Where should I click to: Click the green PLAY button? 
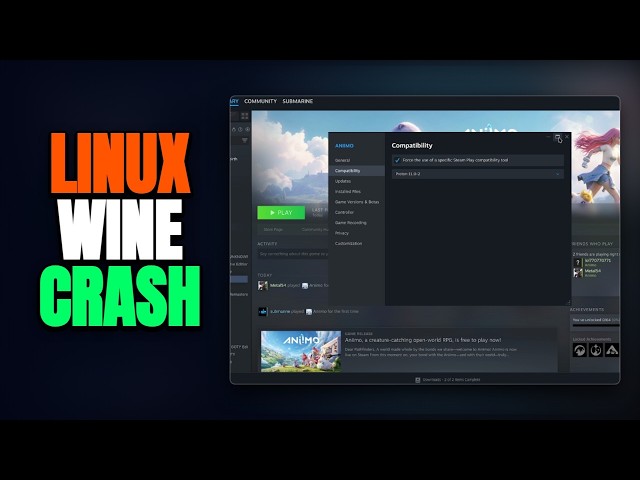[281, 213]
